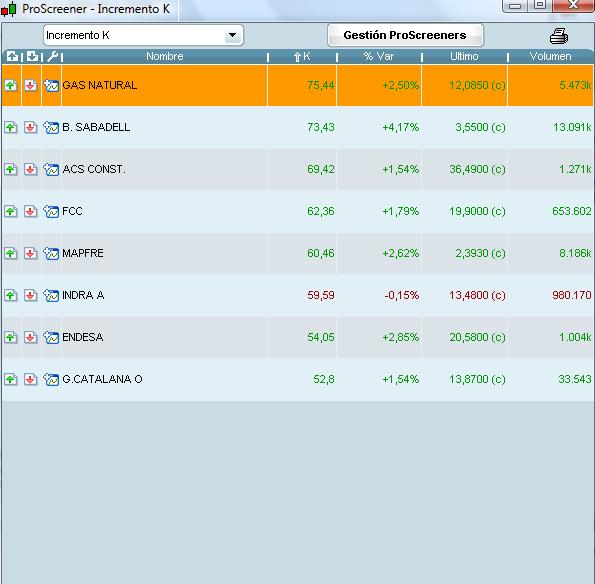Click the red down arrow for MAPFRE
Image resolution: width=595 pixels, height=584 pixels.
(31, 253)
